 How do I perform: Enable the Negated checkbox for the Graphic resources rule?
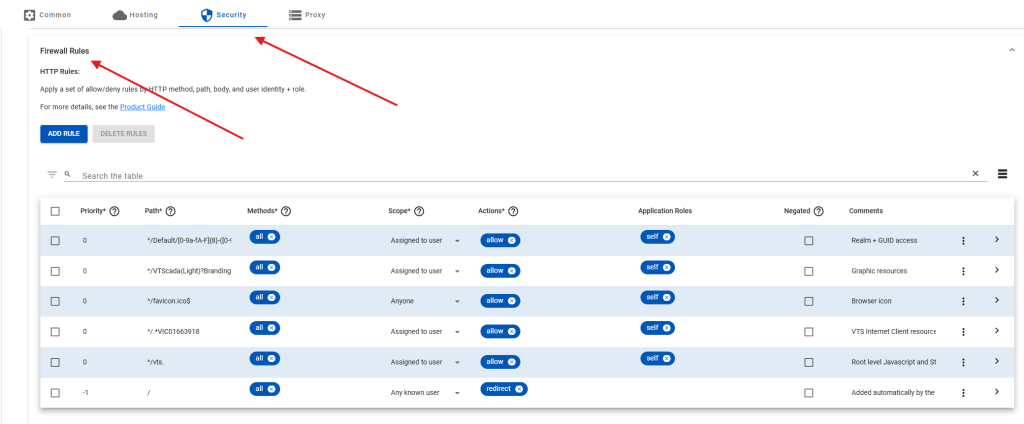[x=808, y=271]
